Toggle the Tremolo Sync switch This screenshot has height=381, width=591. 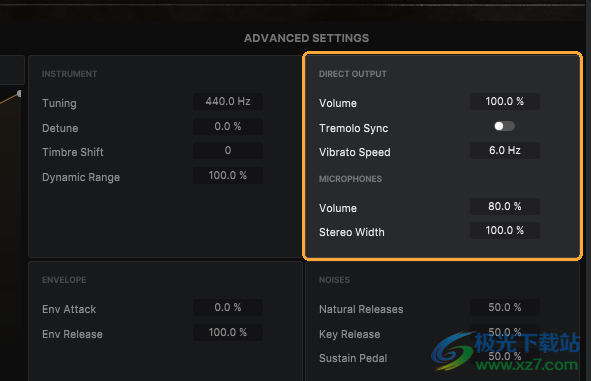pyautogui.click(x=505, y=126)
